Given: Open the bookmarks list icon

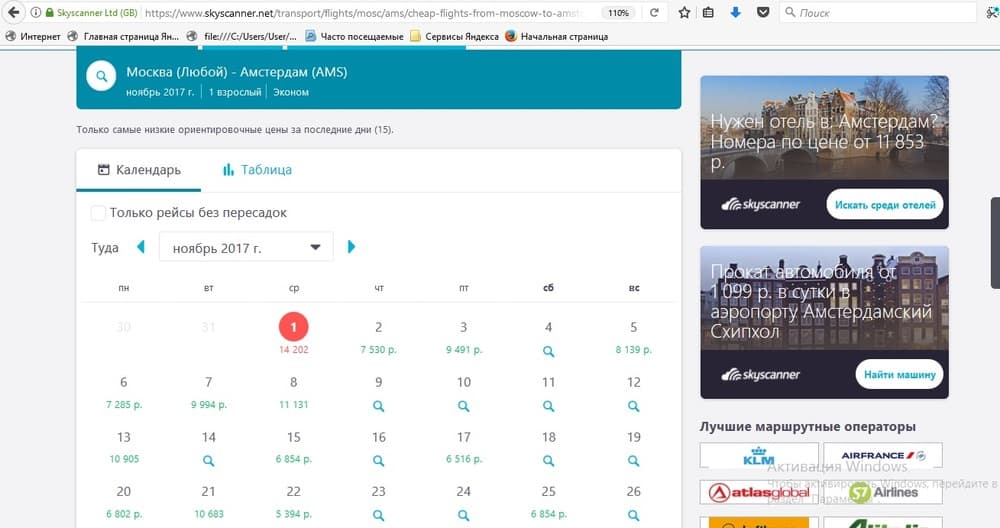Looking at the screenshot, I should point(708,12).
